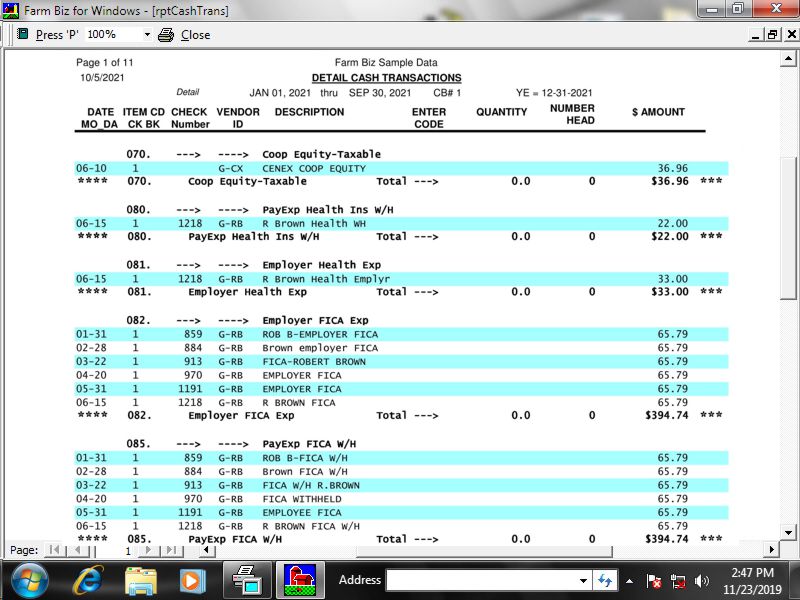Jump to the last report page
Image resolution: width=800 pixels, height=600 pixels.
(171, 550)
